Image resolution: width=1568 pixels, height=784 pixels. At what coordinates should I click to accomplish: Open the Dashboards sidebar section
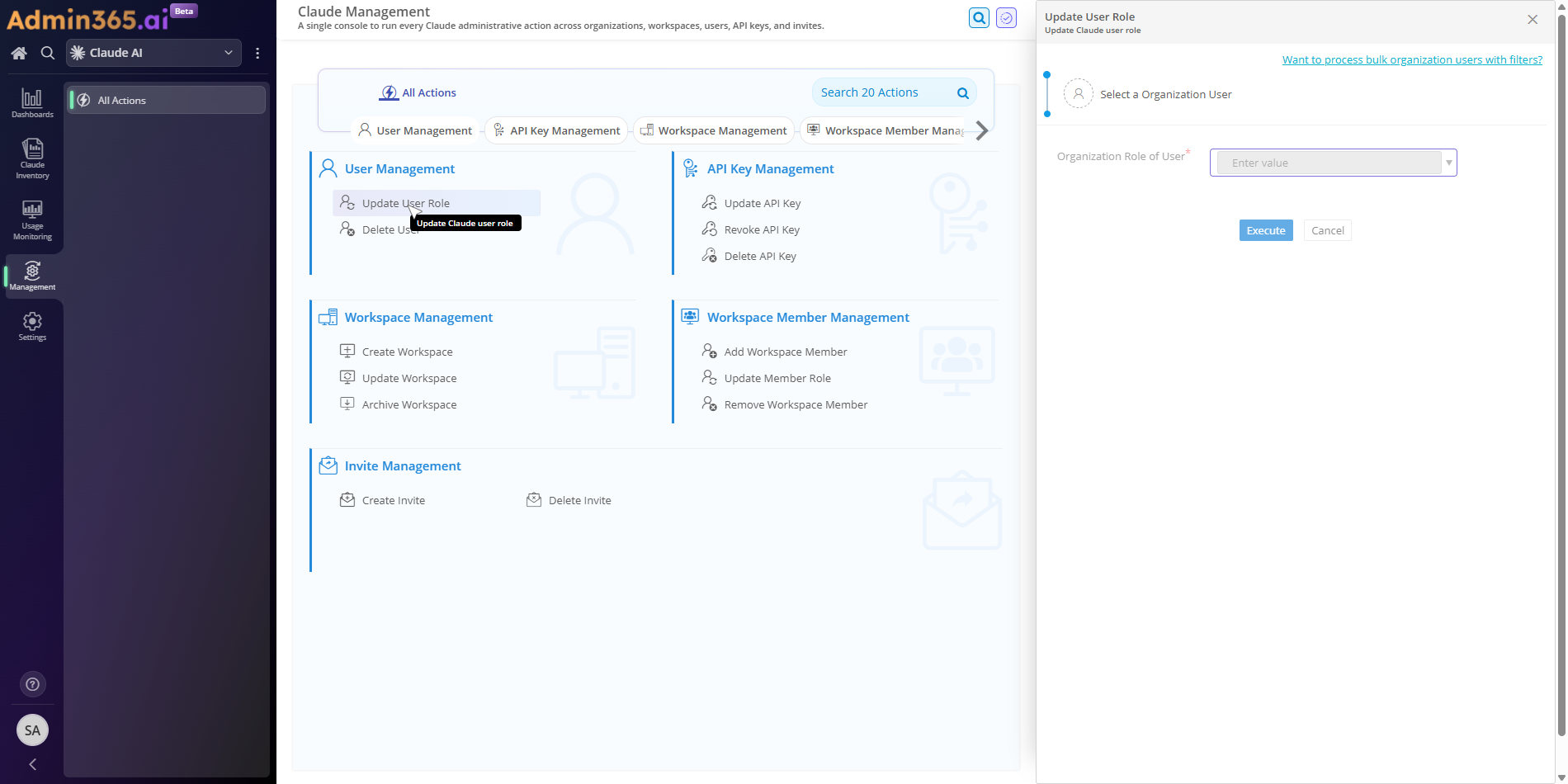click(32, 103)
